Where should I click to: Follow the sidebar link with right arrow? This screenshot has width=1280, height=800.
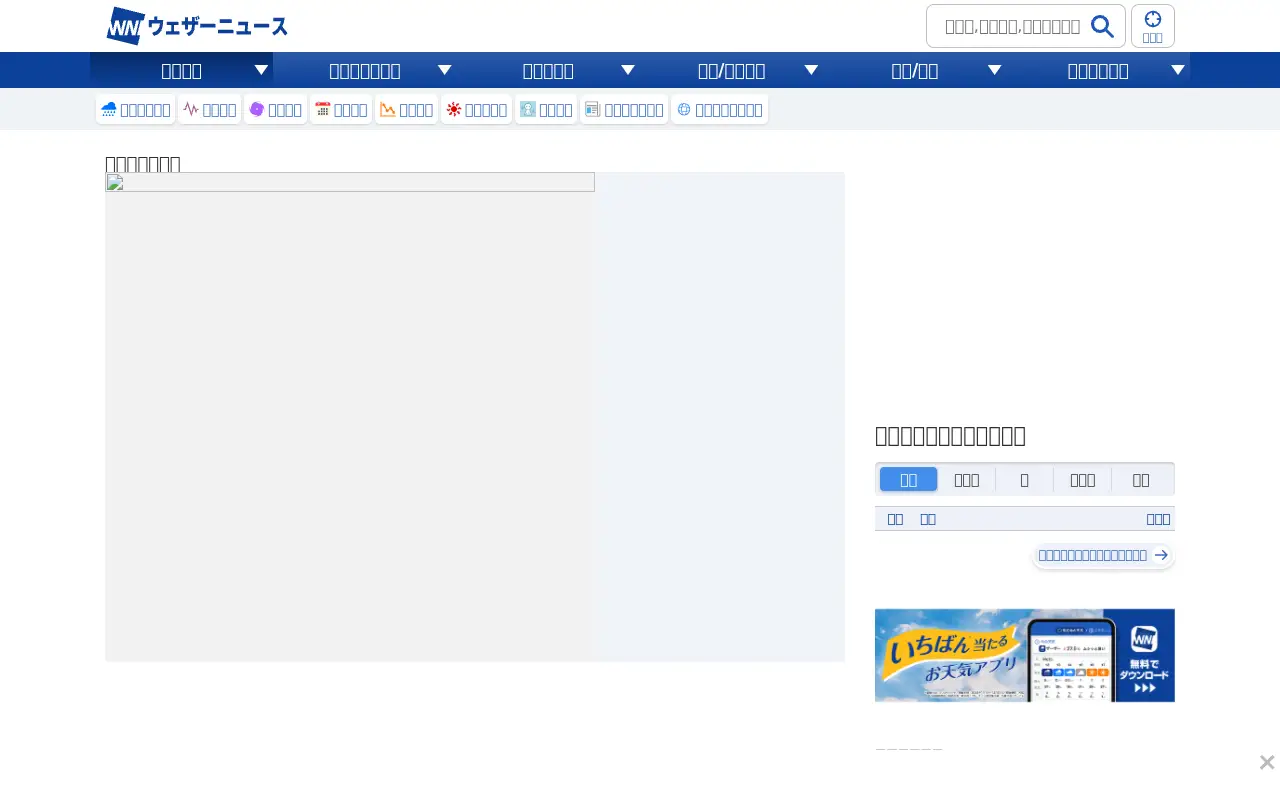point(1103,555)
